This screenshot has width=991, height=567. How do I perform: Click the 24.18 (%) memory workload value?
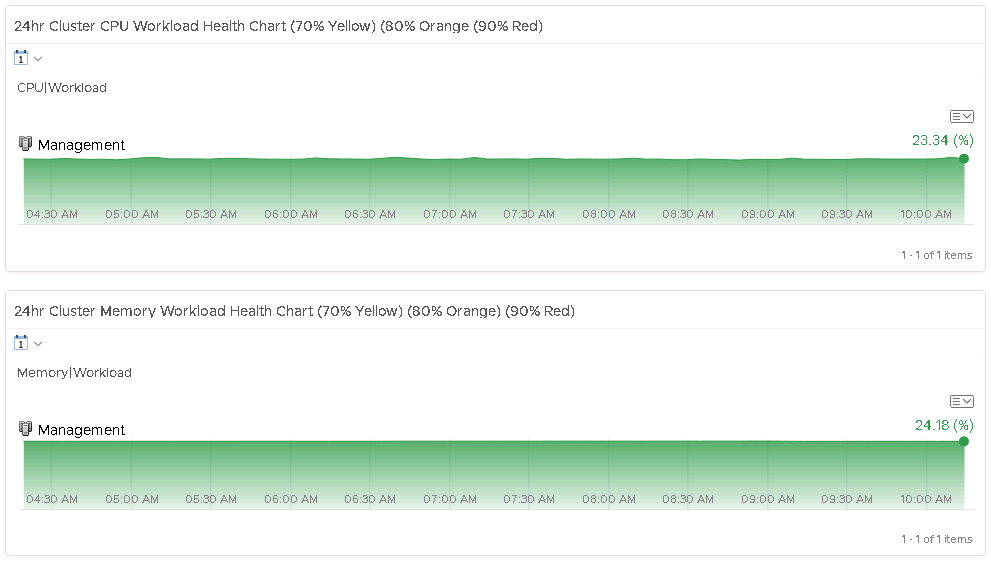(943, 425)
